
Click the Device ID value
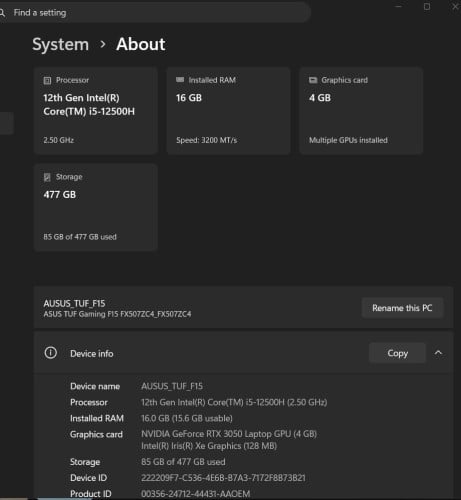click(223, 478)
